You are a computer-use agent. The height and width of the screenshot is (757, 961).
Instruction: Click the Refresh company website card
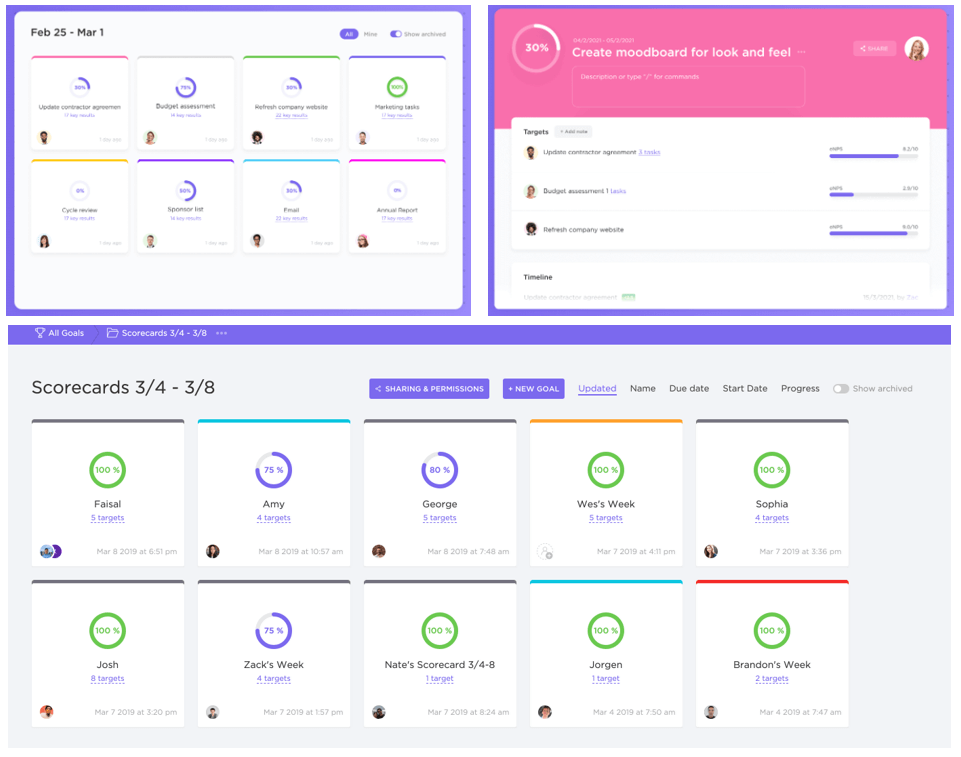coord(291,103)
